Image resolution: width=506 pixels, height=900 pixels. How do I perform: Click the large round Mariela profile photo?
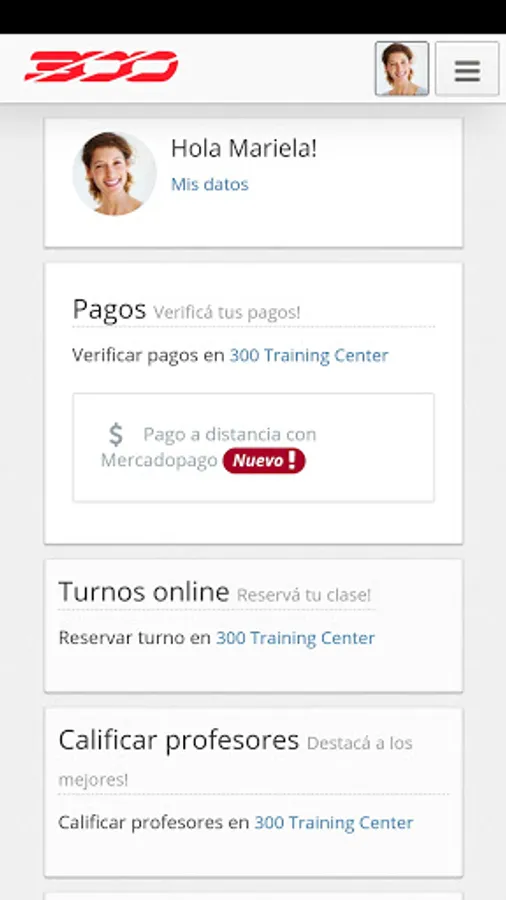tap(114, 173)
